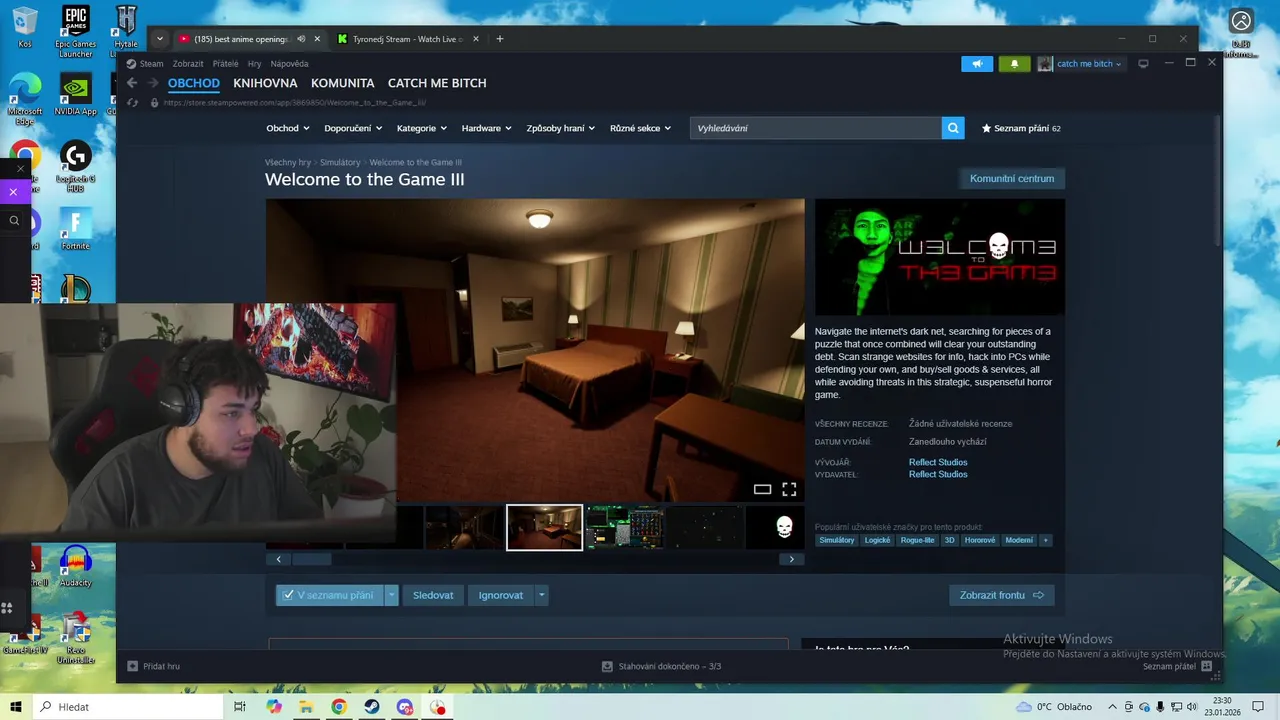The height and width of the screenshot is (720, 1280).
Task: Expand the Ignorovat dropdown arrow
Action: click(x=542, y=595)
